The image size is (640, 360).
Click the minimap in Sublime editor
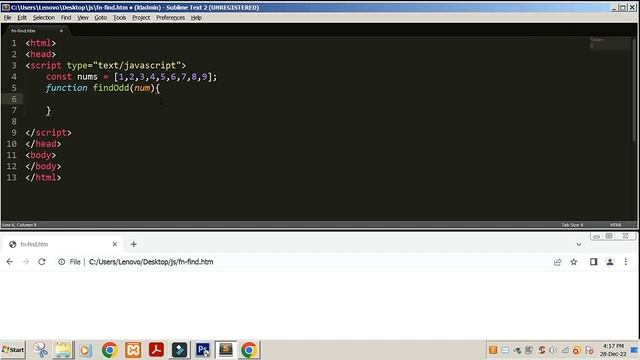click(x=610, y=43)
